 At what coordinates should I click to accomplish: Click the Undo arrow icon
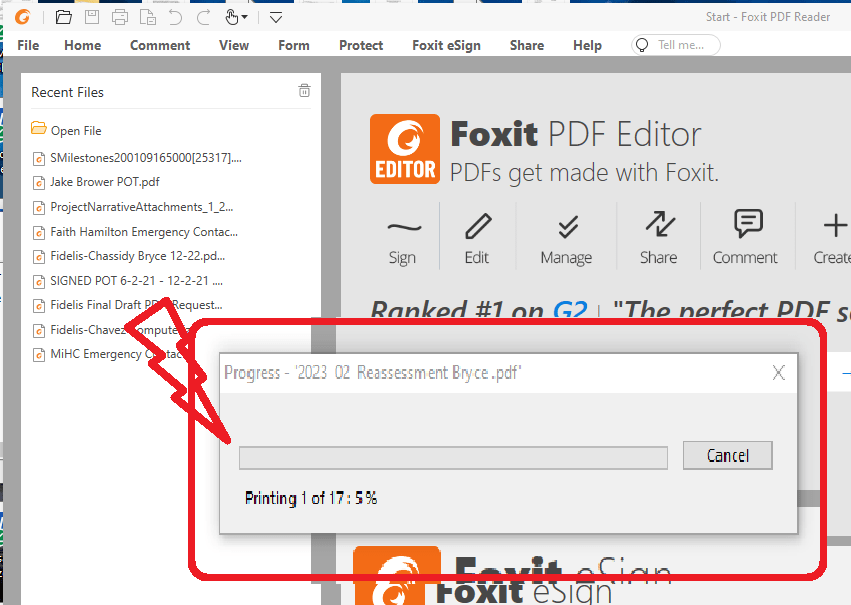click(175, 17)
